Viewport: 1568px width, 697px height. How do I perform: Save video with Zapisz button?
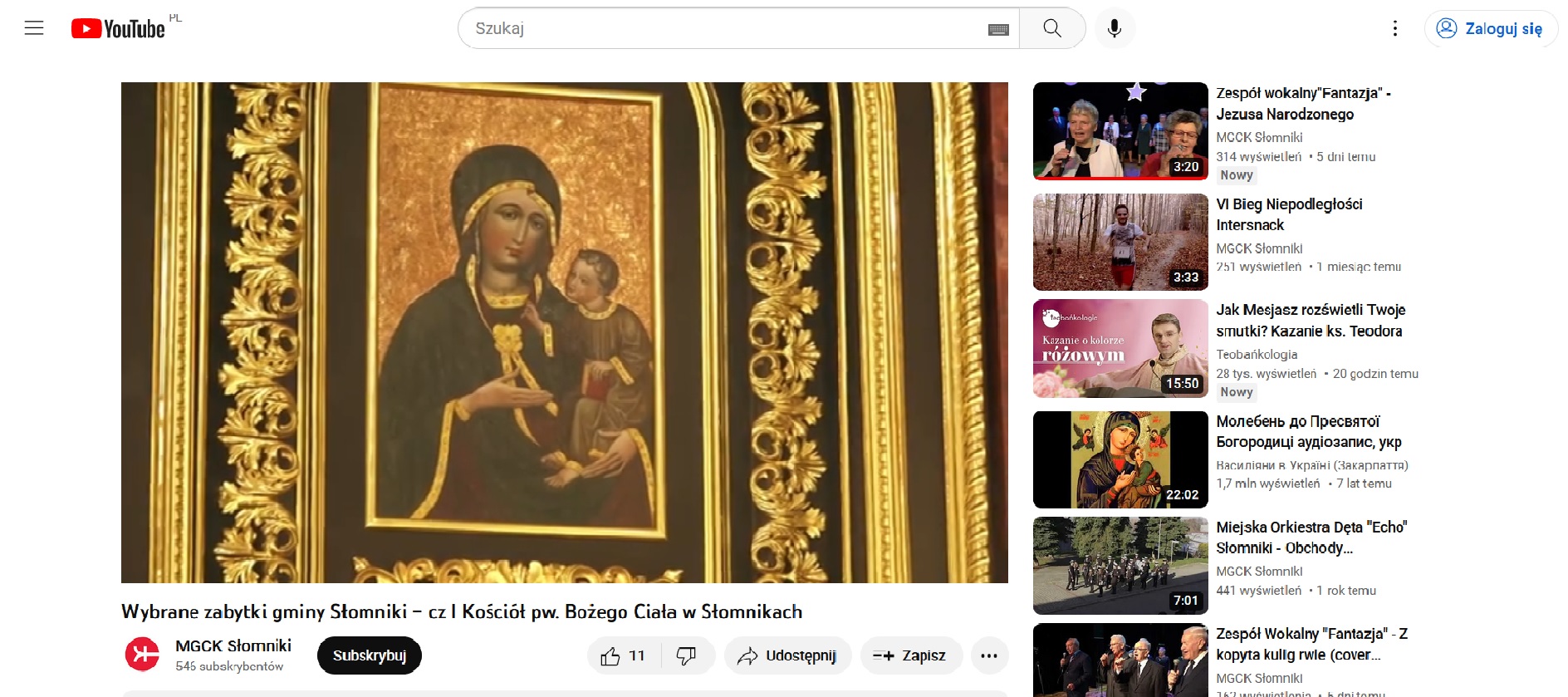(911, 655)
